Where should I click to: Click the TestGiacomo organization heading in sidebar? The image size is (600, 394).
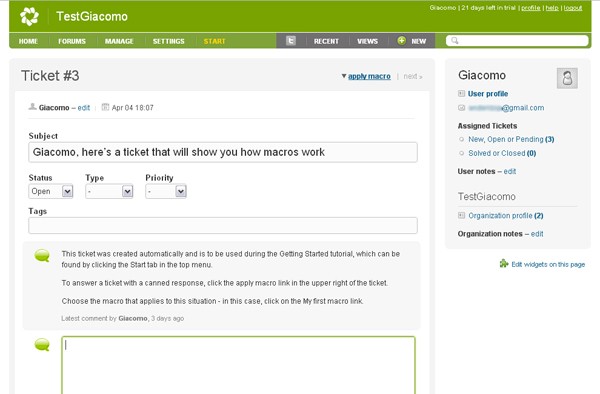pos(487,197)
